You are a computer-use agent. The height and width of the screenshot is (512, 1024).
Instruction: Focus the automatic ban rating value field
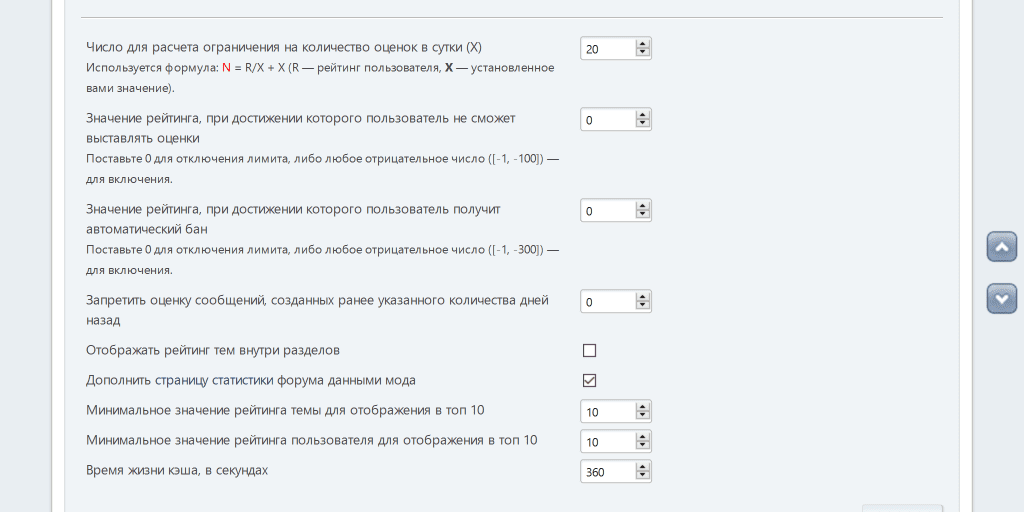point(607,210)
